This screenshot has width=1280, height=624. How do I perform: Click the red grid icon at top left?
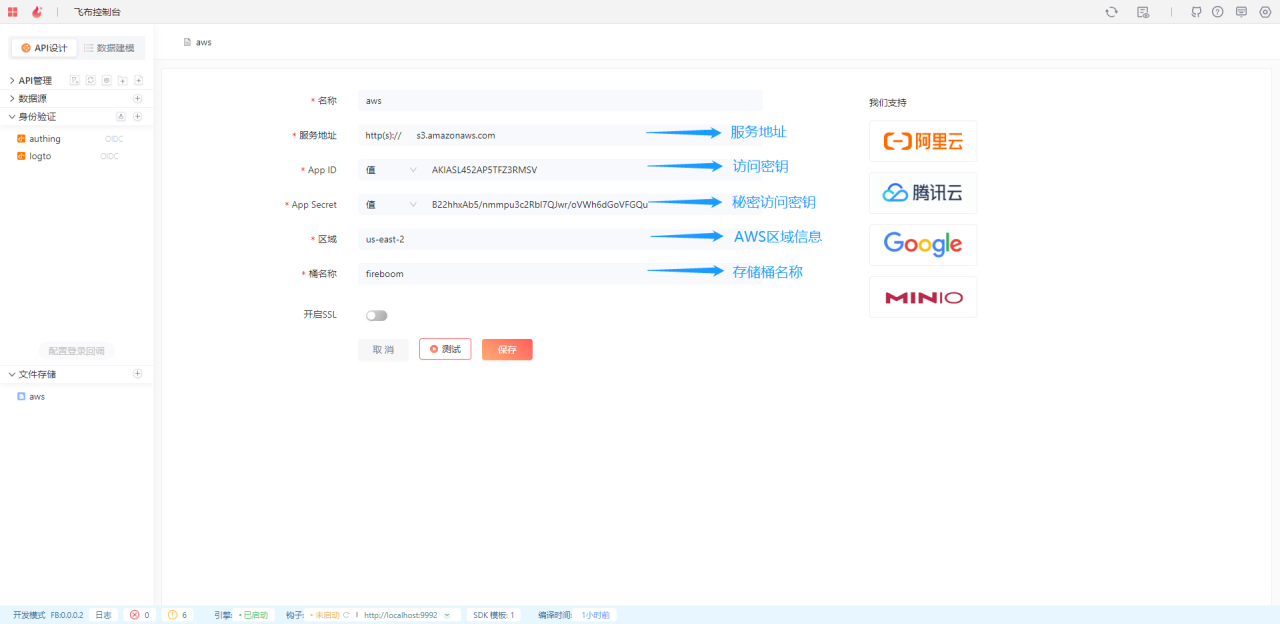[x=13, y=12]
